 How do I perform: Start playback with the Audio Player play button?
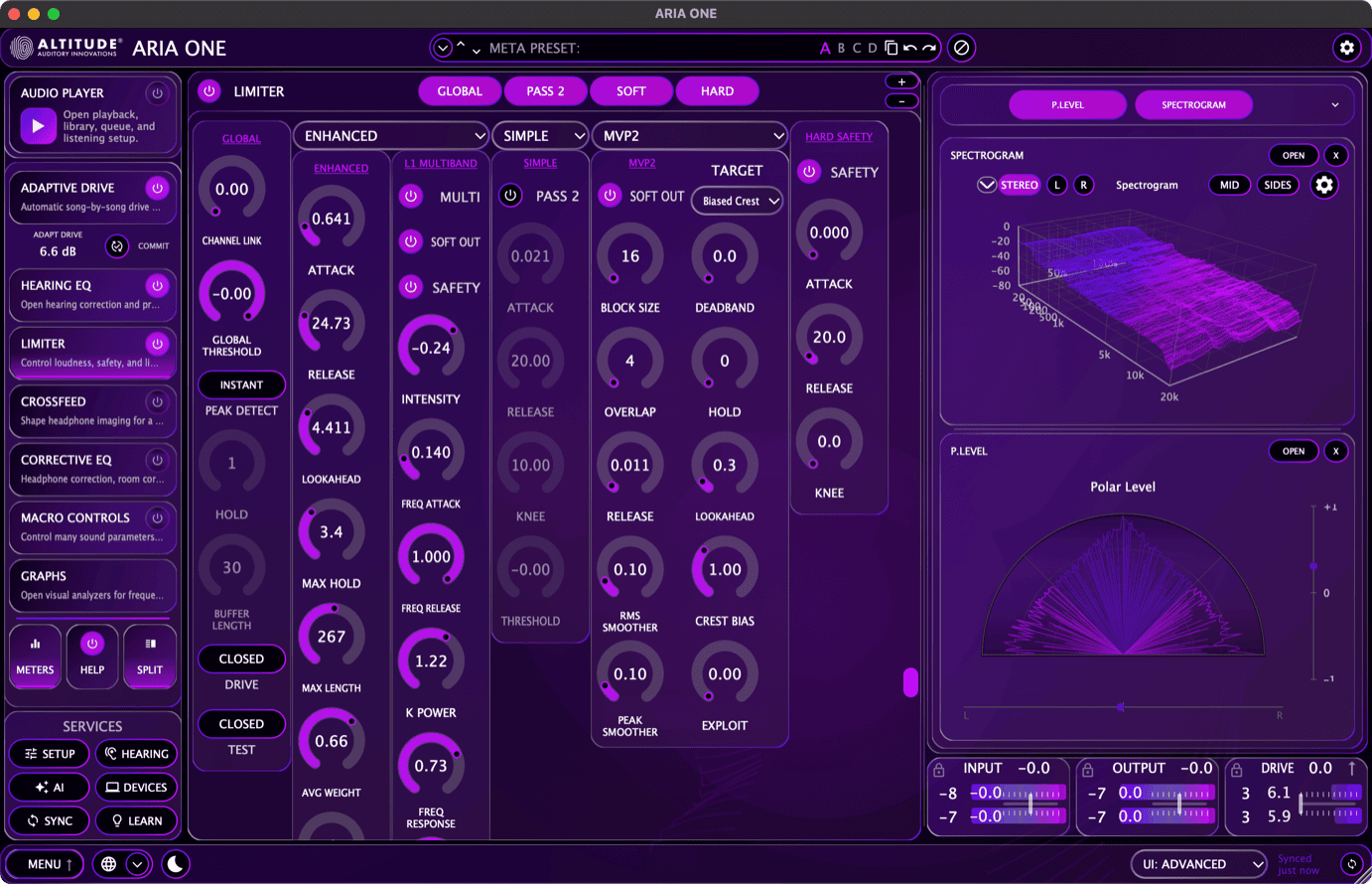38,126
